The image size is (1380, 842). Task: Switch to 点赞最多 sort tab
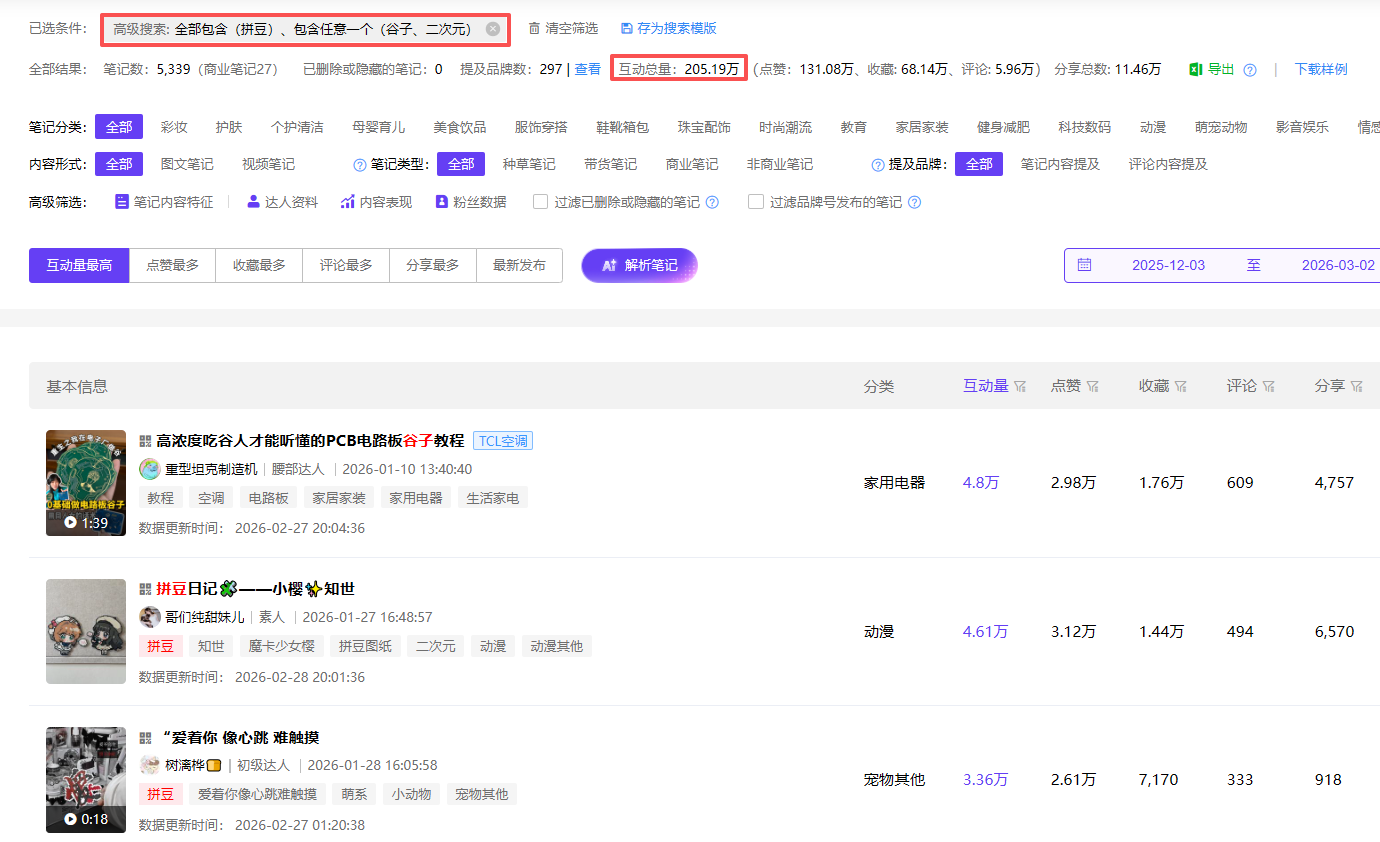pyautogui.click(x=172, y=265)
